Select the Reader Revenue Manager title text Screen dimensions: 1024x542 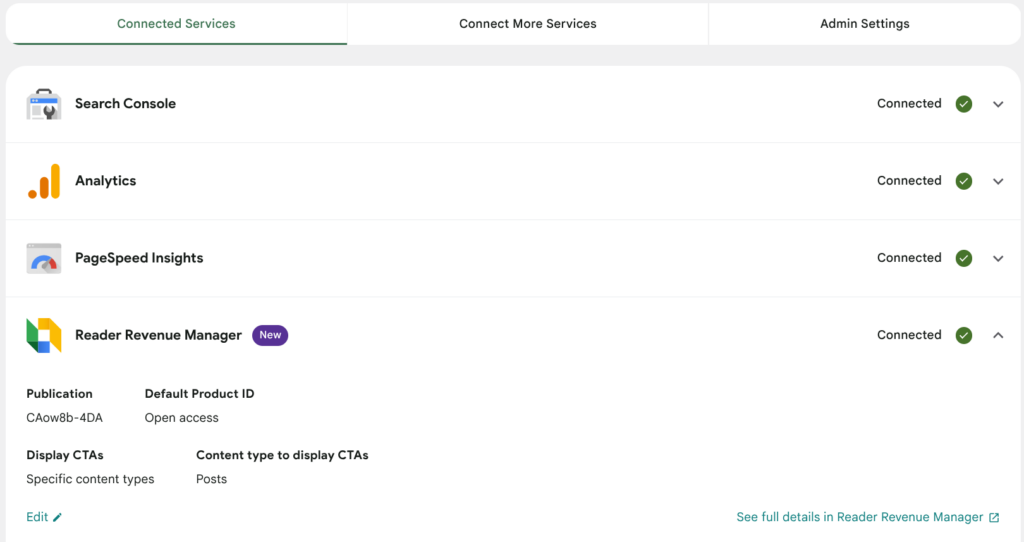click(159, 335)
